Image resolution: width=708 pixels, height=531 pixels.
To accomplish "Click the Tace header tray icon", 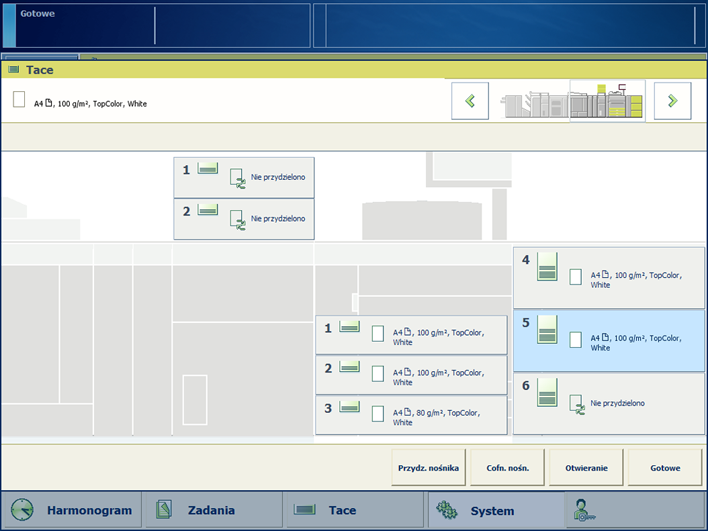I will 14,70.
